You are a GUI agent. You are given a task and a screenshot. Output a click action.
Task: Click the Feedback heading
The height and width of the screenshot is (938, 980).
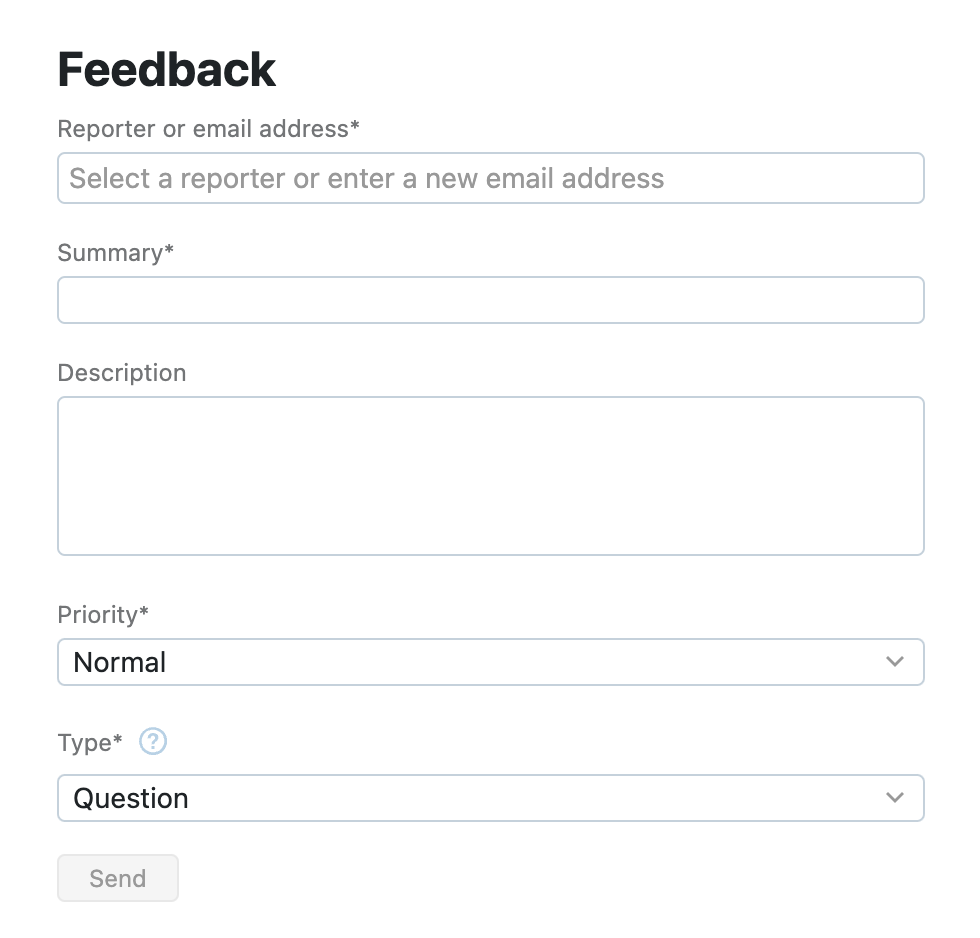coord(167,70)
